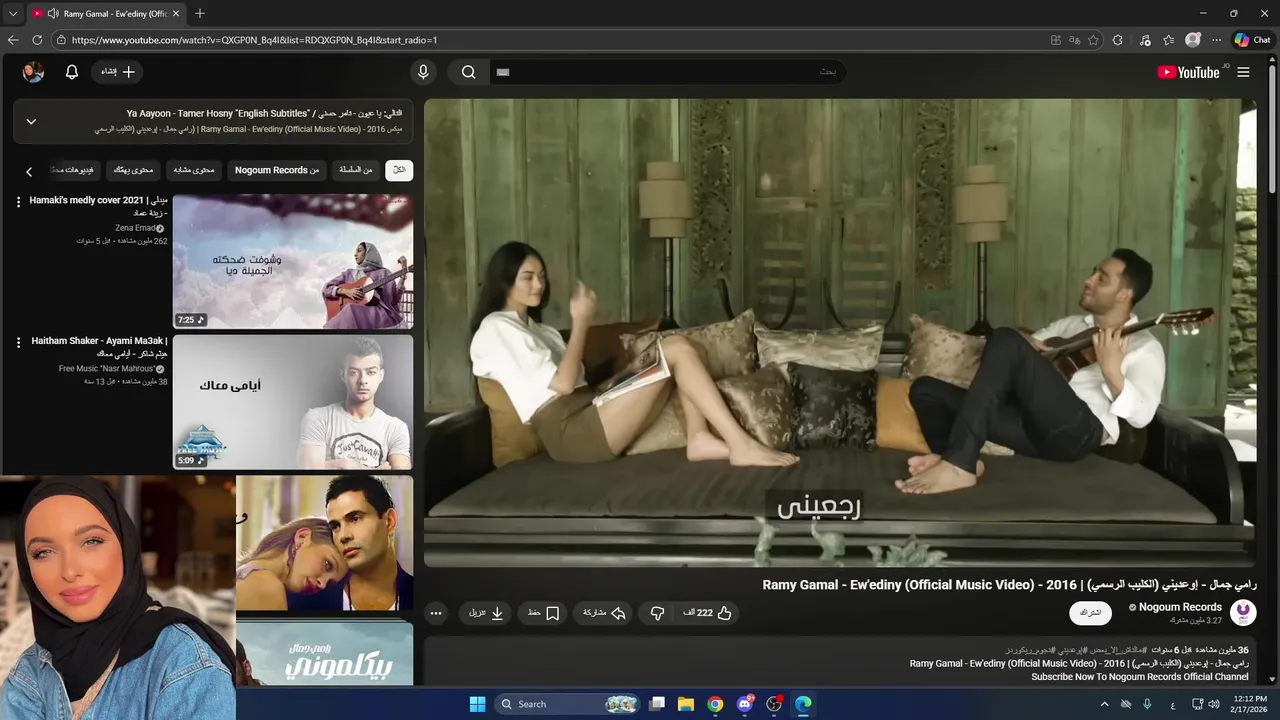The height and width of the screenshot is (720, 1280).
Task: Open File Explorer from the taskbar
Action: pos(686,704)
